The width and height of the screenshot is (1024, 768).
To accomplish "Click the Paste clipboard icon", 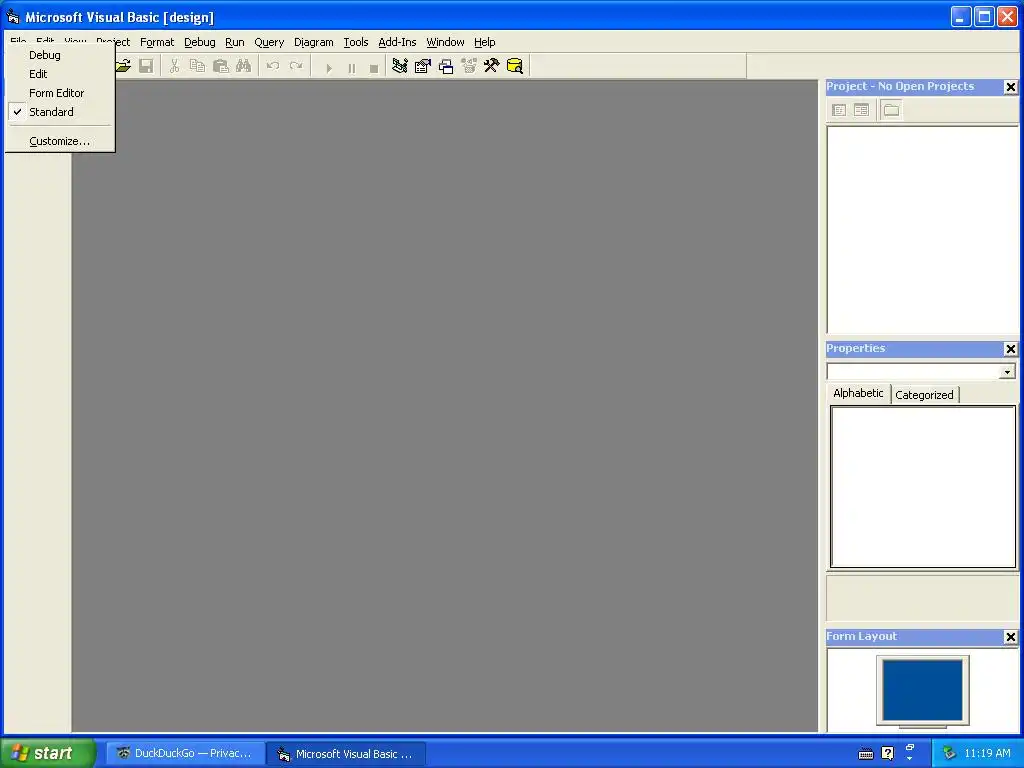I will click(x=221, y=66).
